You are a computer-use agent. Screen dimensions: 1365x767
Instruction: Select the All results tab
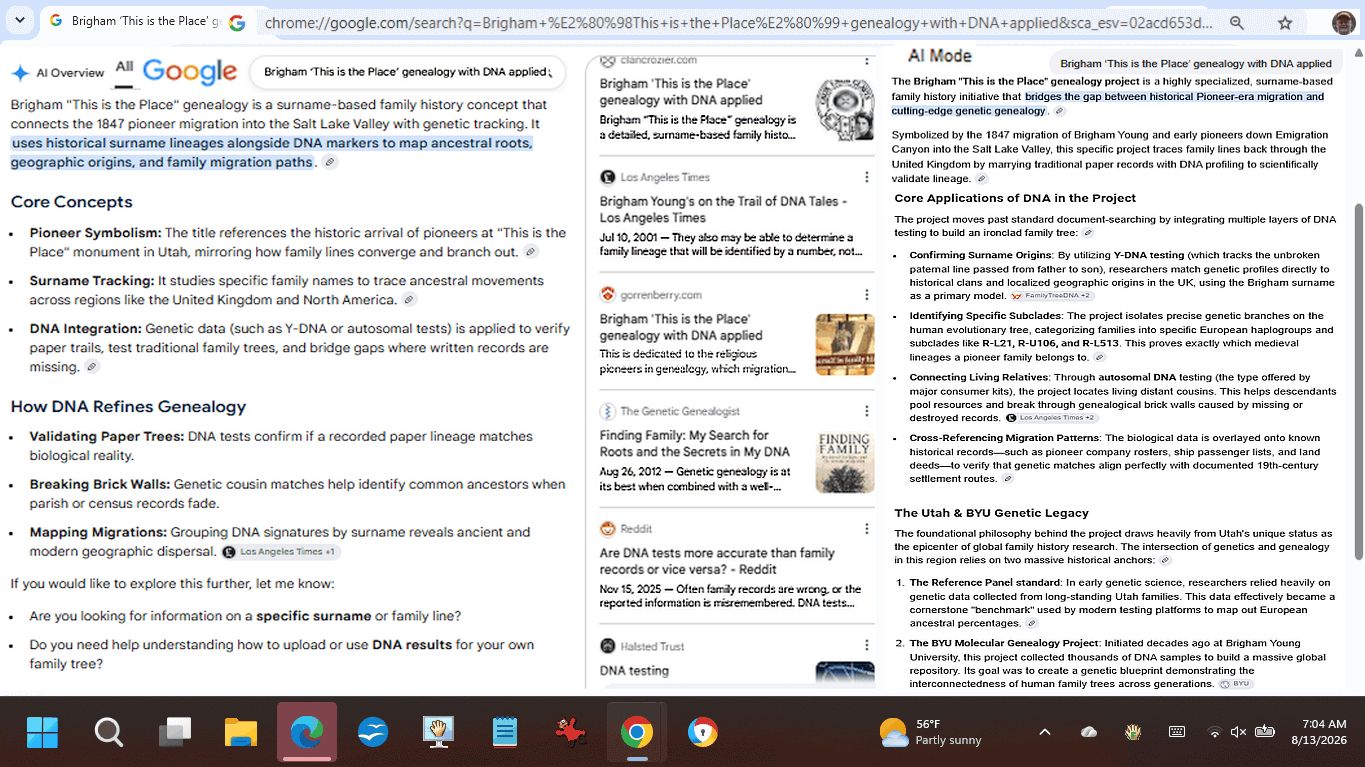click(x=124, y=67)
